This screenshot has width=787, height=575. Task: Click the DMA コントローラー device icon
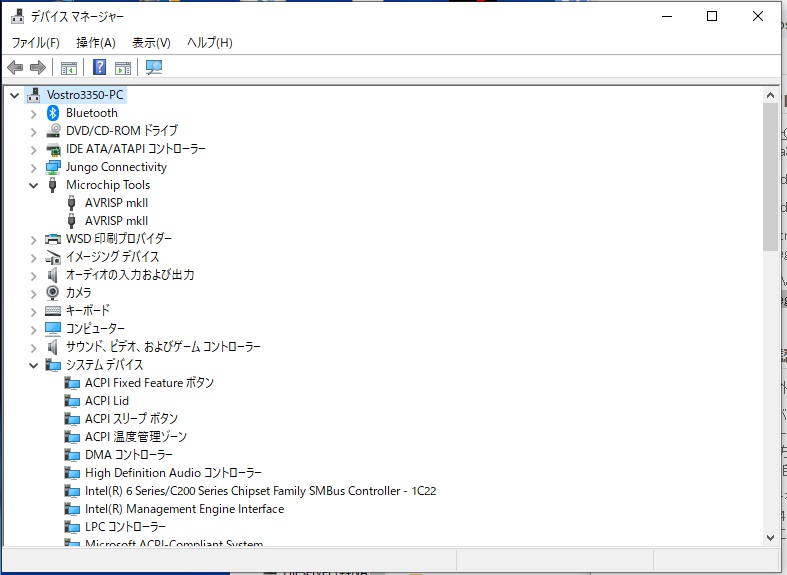pos(72,455)
